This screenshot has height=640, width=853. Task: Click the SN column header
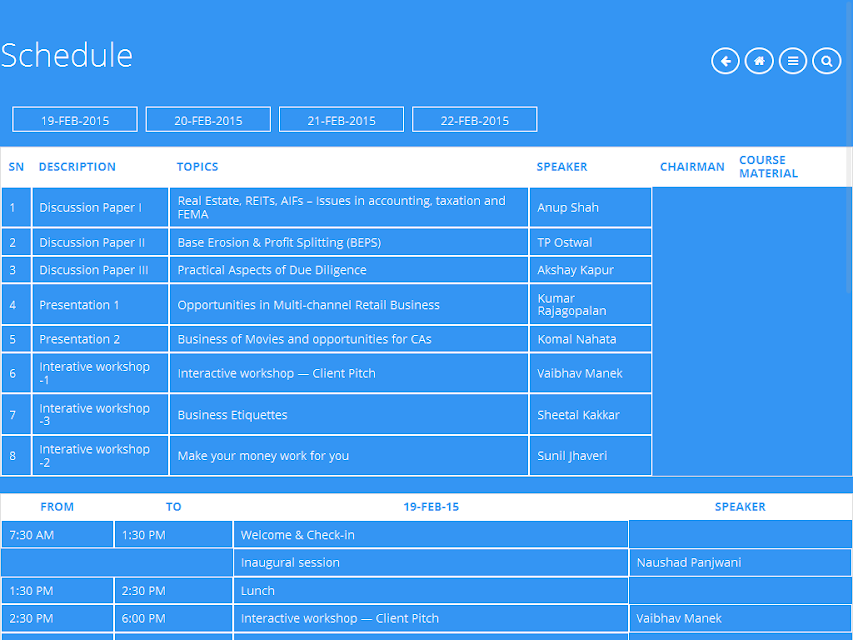point(16,167)
